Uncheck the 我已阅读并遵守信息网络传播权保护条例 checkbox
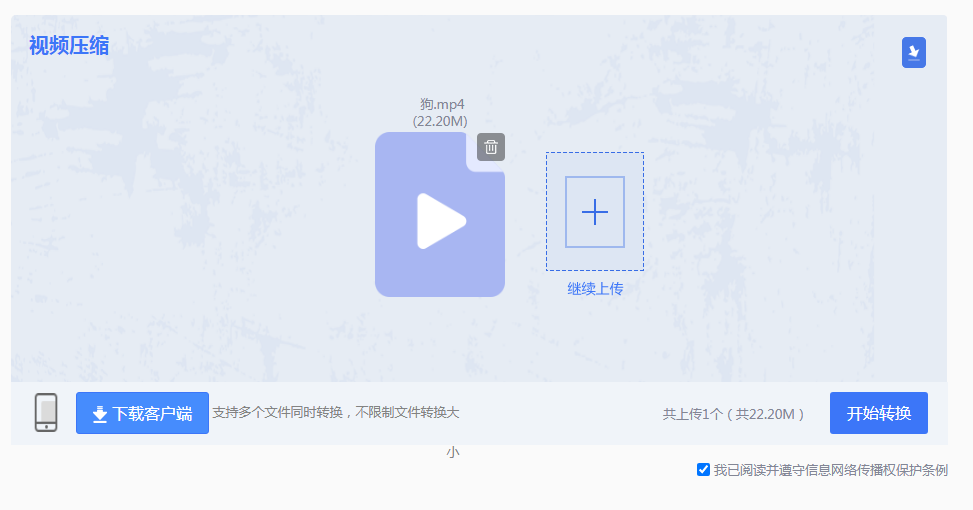 click(x=703, y=470)
